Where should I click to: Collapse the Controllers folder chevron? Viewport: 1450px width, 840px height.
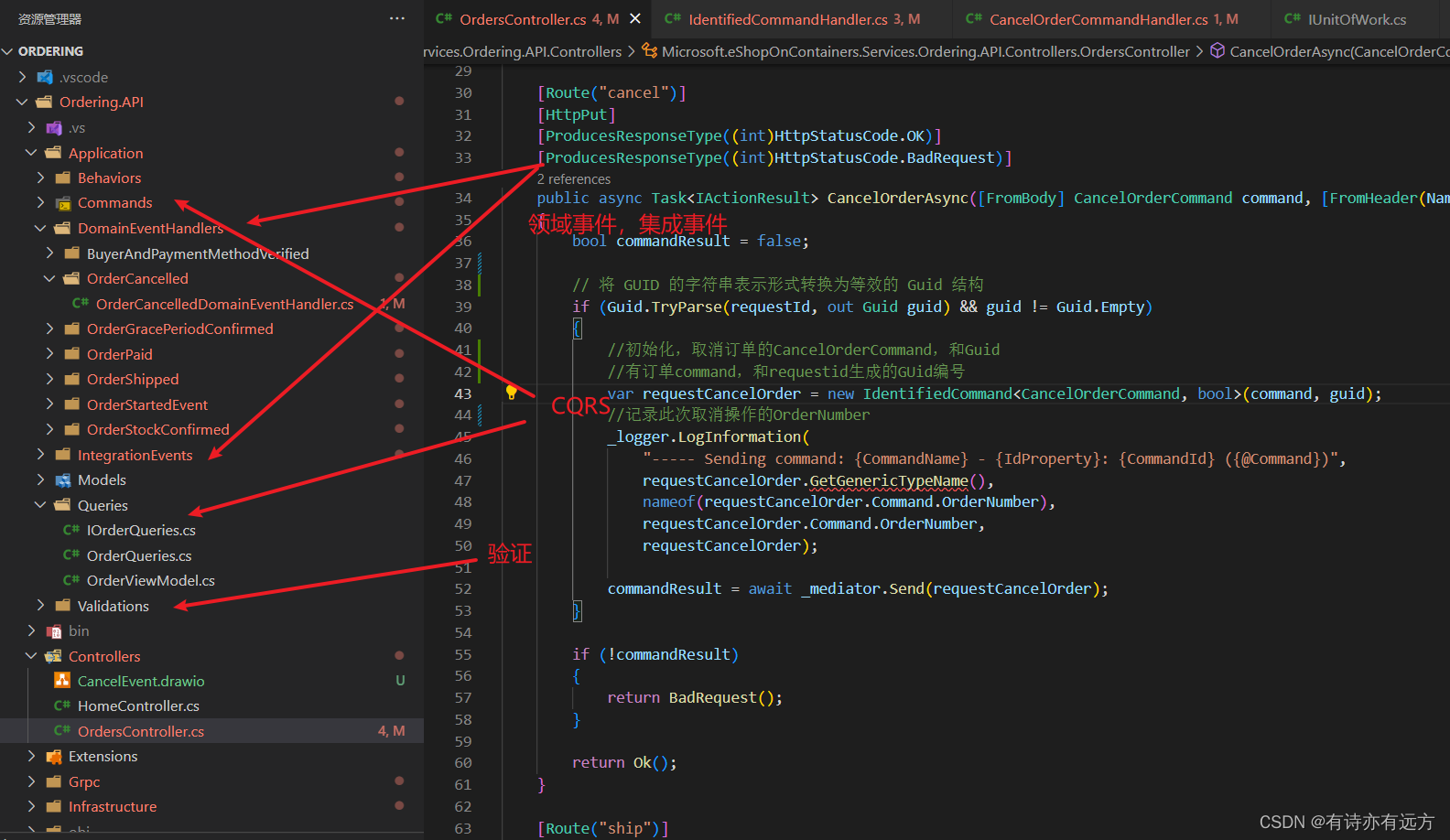(x=31, y=656)
